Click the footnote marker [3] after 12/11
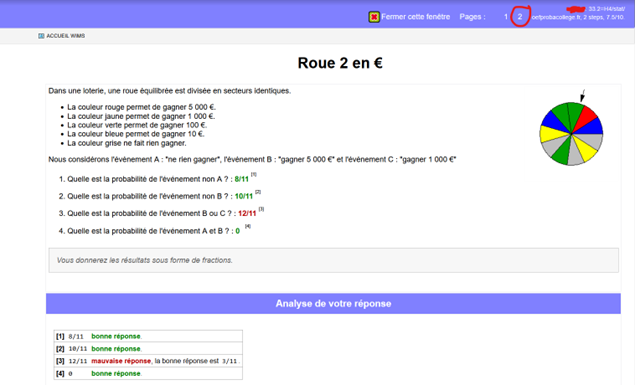 pos(261,209)
